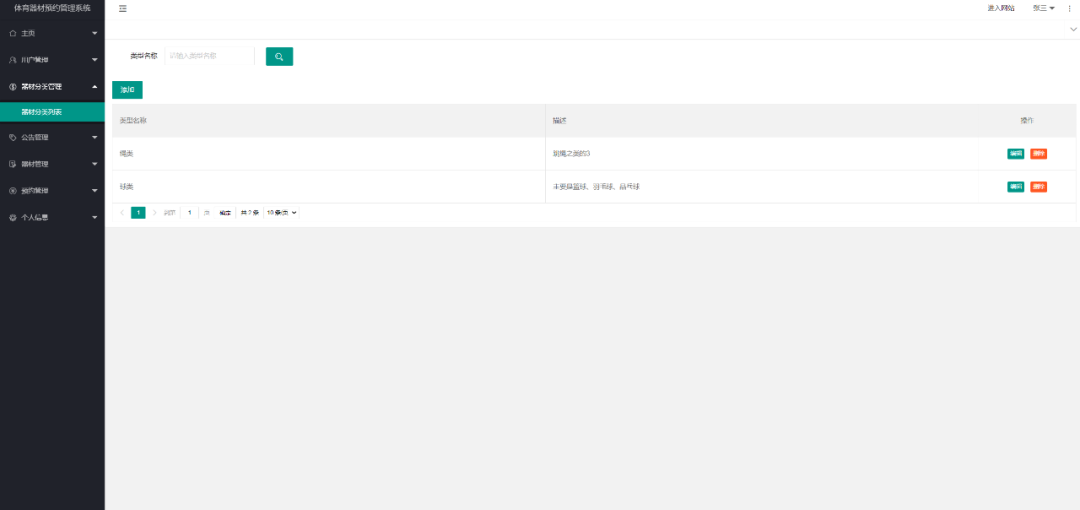This screenshot has width=1080, height=510.
Task: Click the previous page arrow in pagination
Action: point(122,213)
